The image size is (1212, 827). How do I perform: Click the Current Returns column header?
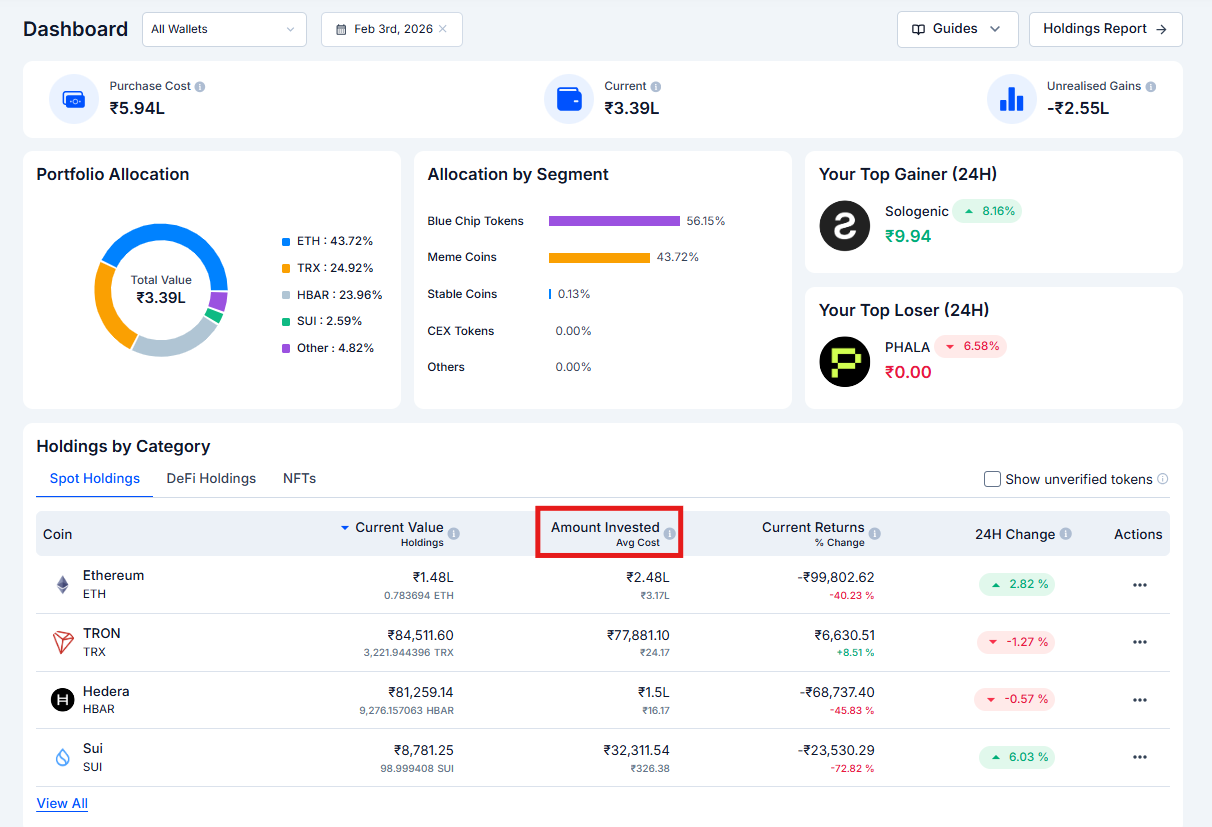coord(813,527)
